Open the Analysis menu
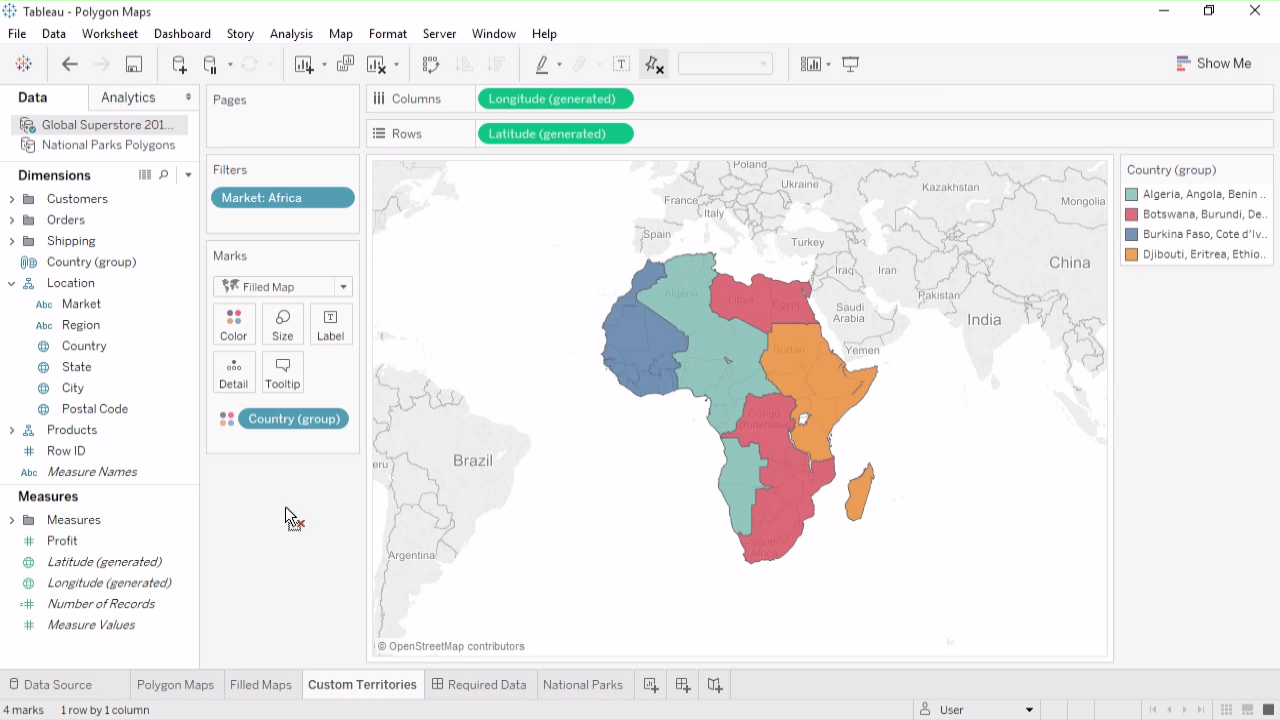 point(291,33)
